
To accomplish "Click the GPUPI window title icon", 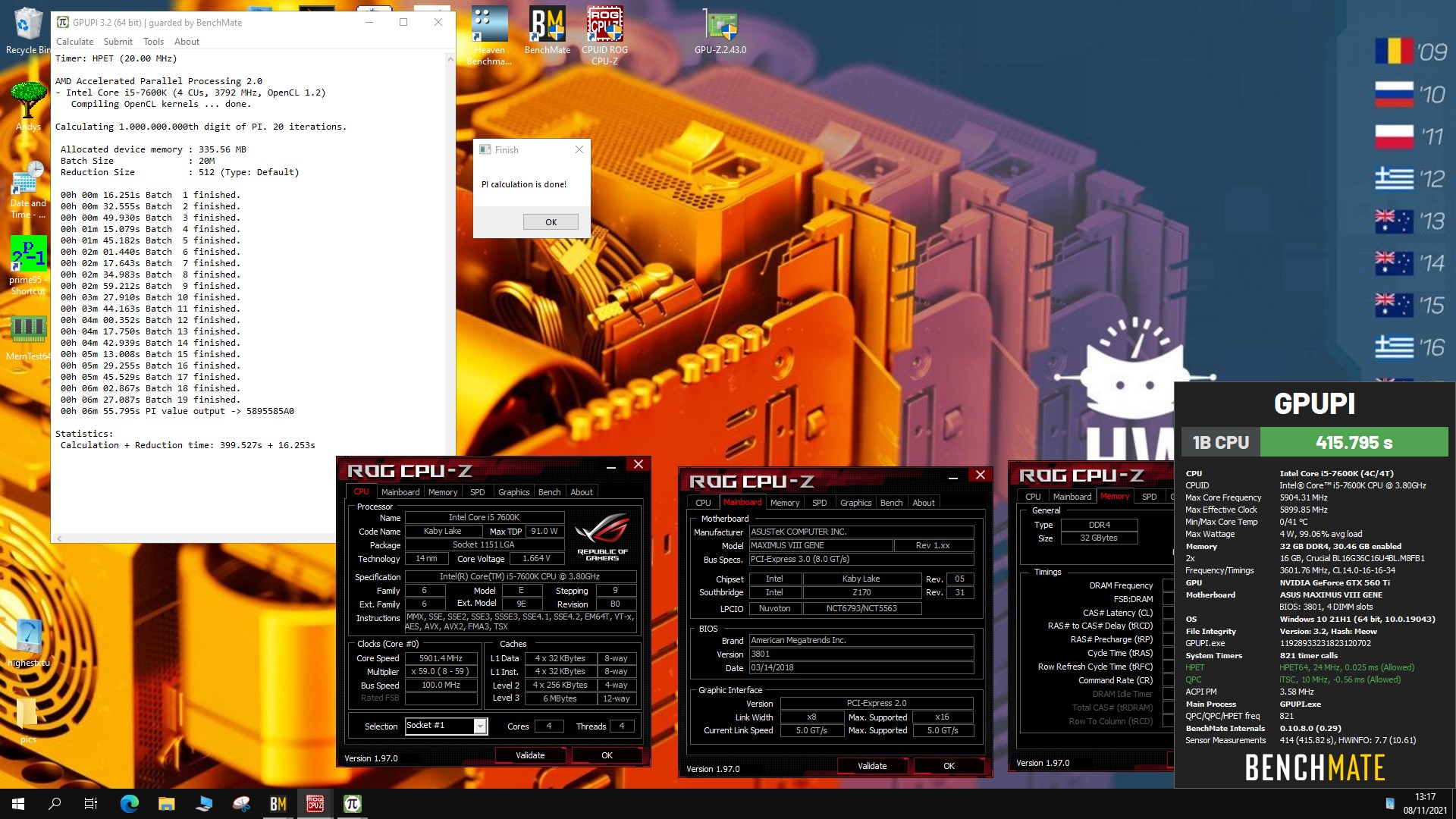I will (x=63, y=22).
